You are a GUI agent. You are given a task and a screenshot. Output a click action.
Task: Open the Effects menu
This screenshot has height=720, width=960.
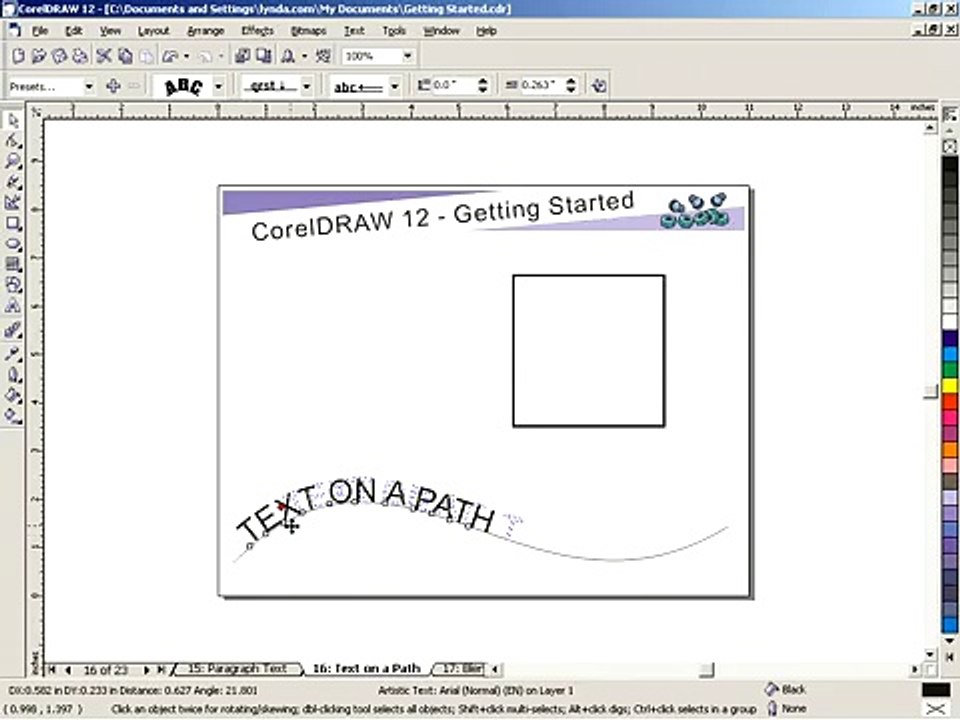(x=257, y=31)
